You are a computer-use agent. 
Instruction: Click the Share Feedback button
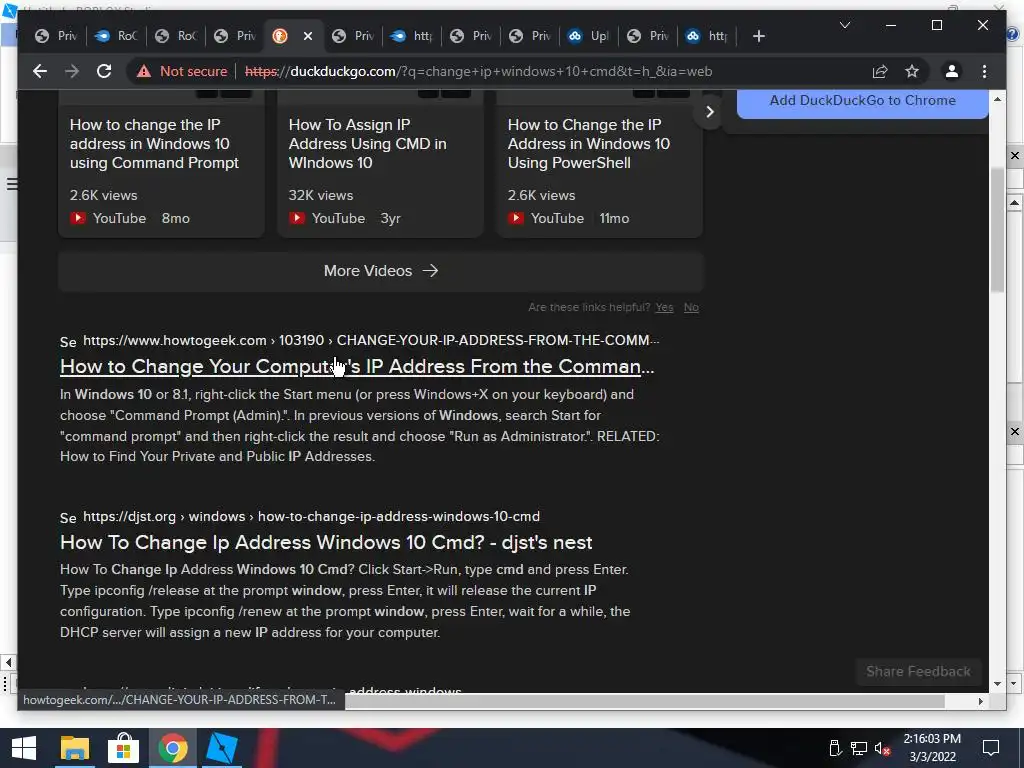coord(918,671)
